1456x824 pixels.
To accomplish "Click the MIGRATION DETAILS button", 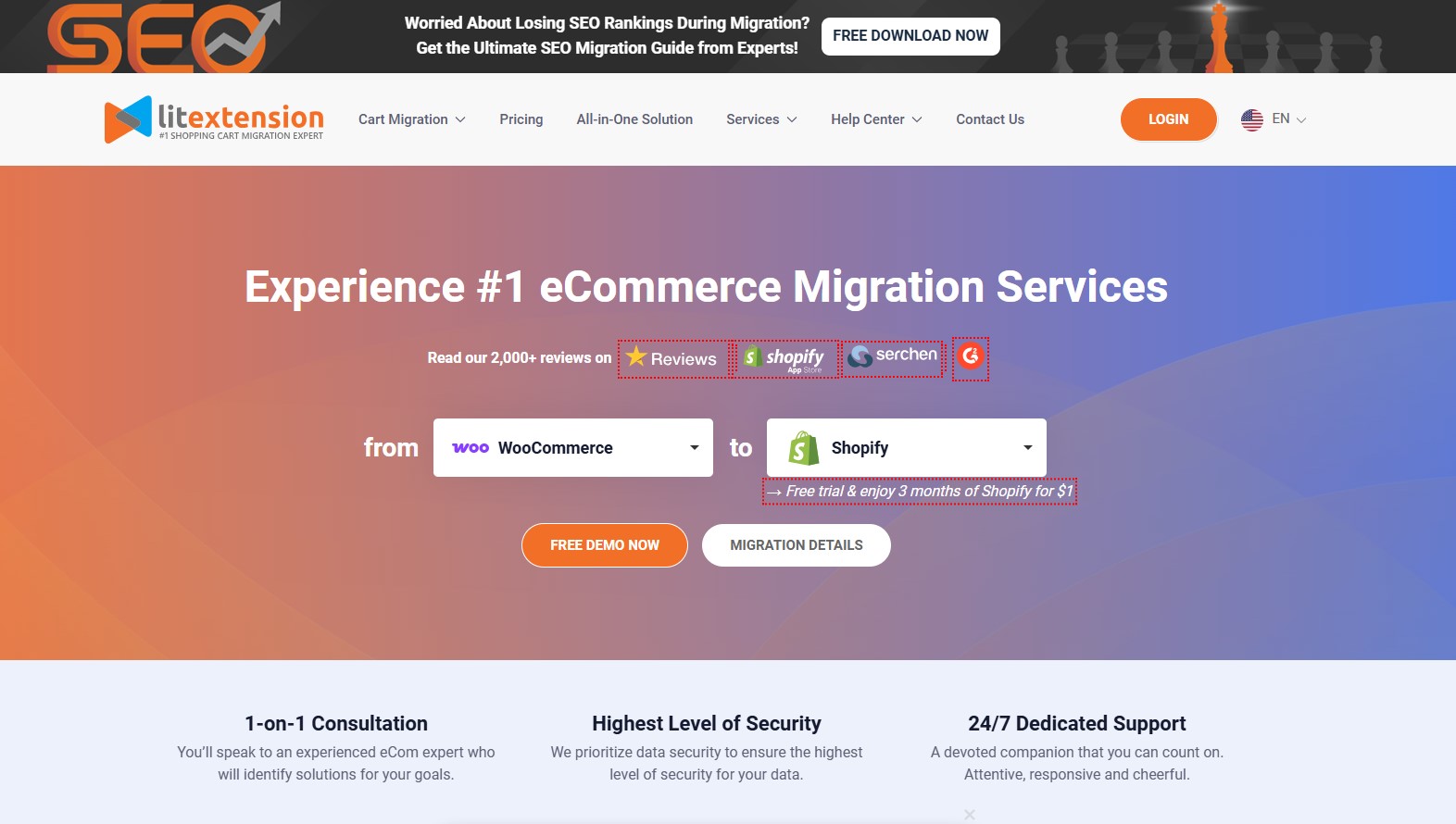I will click(797, 545).
